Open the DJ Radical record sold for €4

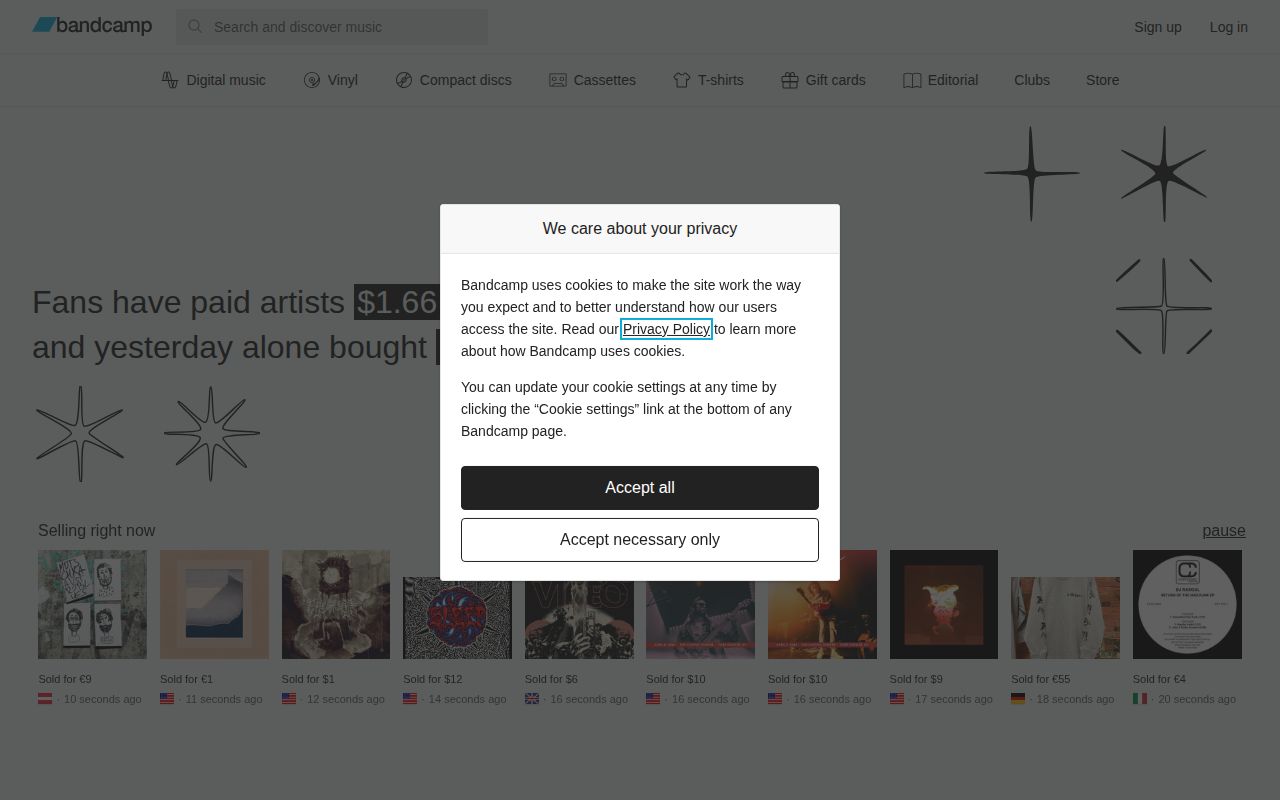1187,604
